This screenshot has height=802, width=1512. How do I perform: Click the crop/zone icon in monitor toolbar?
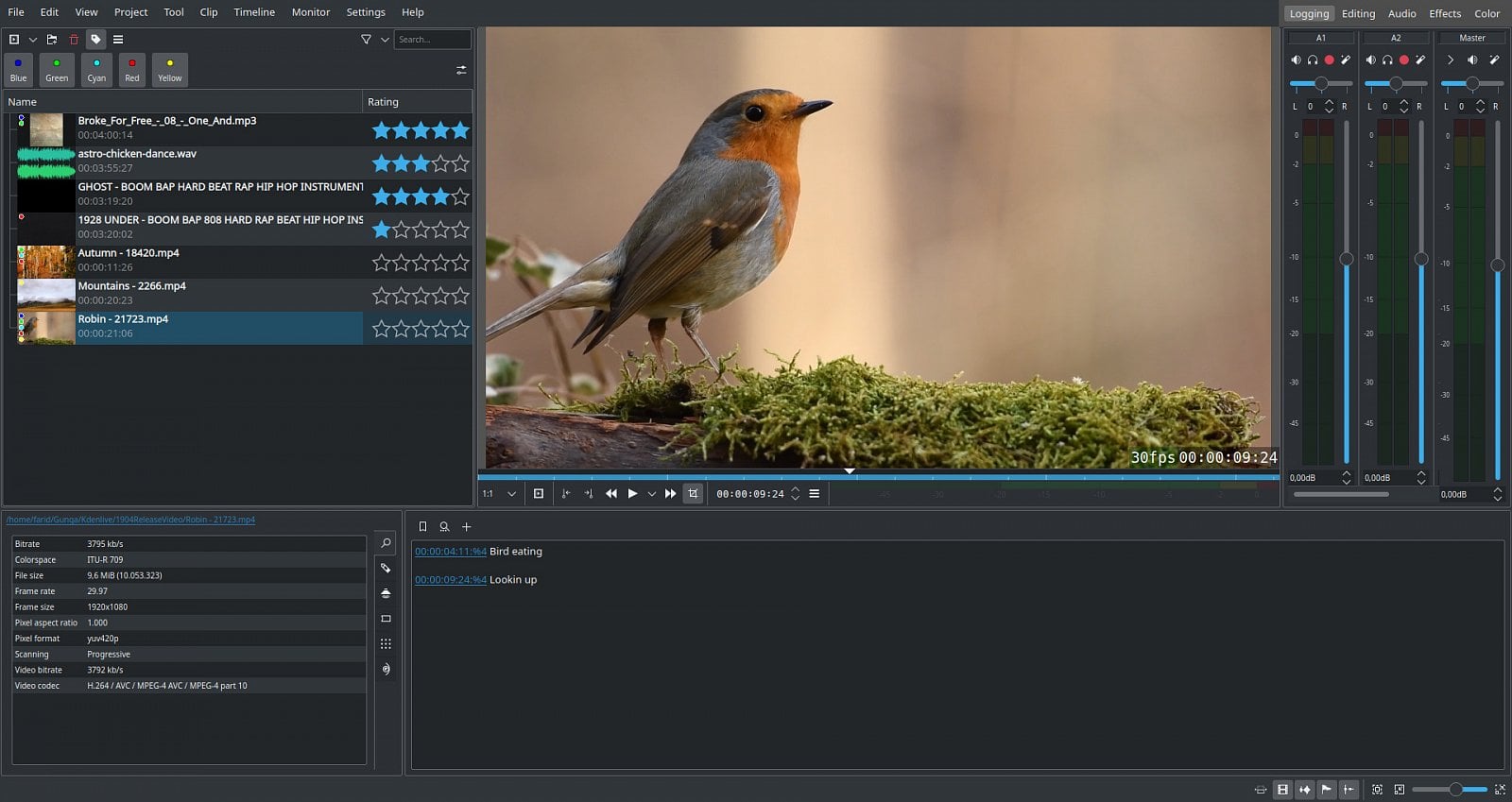pos(693,494)
